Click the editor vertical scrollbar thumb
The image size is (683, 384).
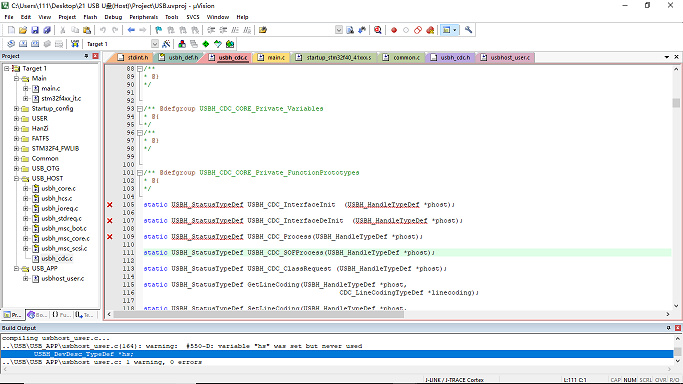coord(676,103)
